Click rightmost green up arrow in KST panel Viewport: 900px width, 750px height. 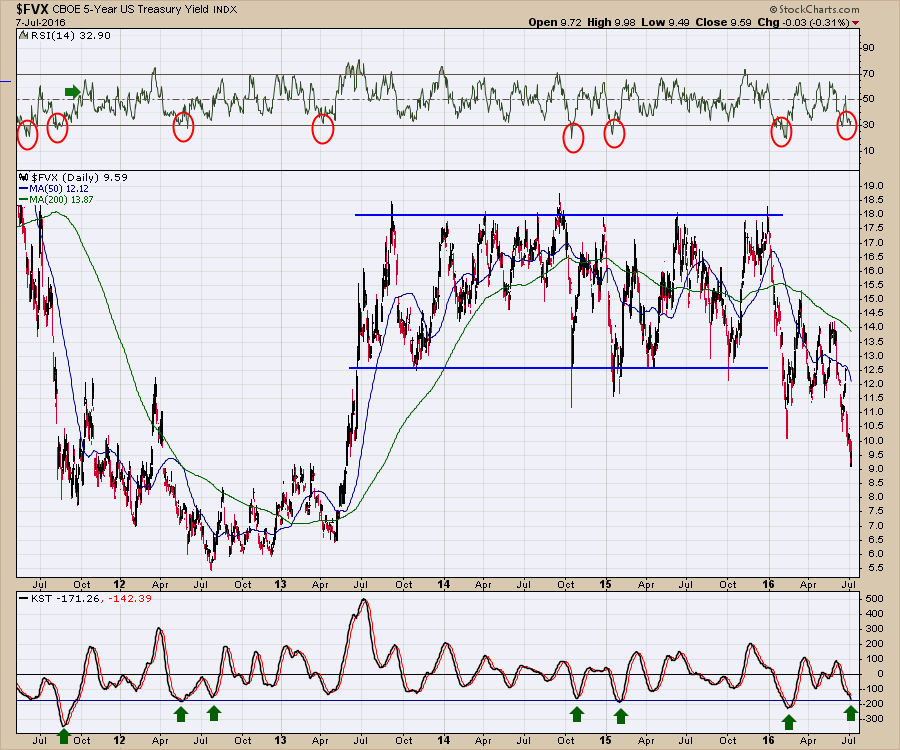pos(850,712)
